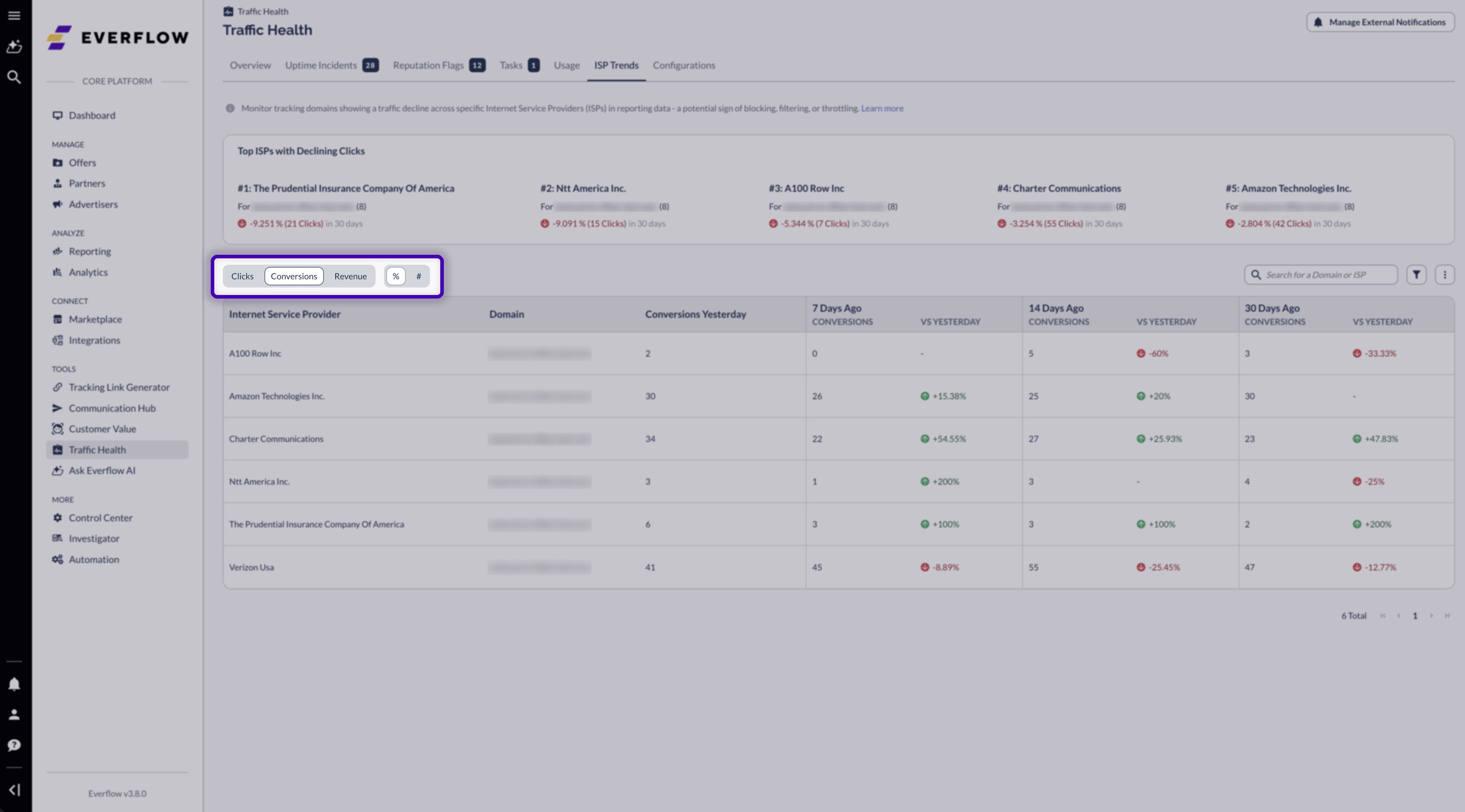Open the three-dot more options menu
This screenshot has width=1465, height=812.
click(1444, 275)
